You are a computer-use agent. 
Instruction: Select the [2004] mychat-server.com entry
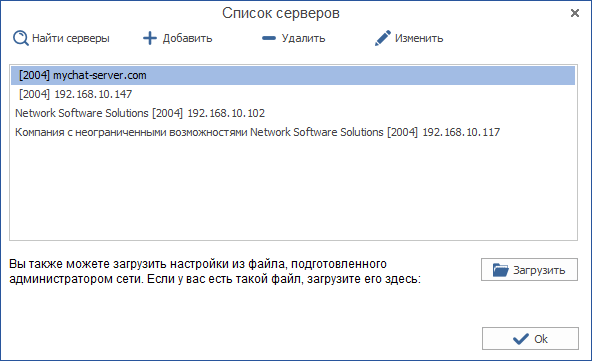[x=293, y=75]
